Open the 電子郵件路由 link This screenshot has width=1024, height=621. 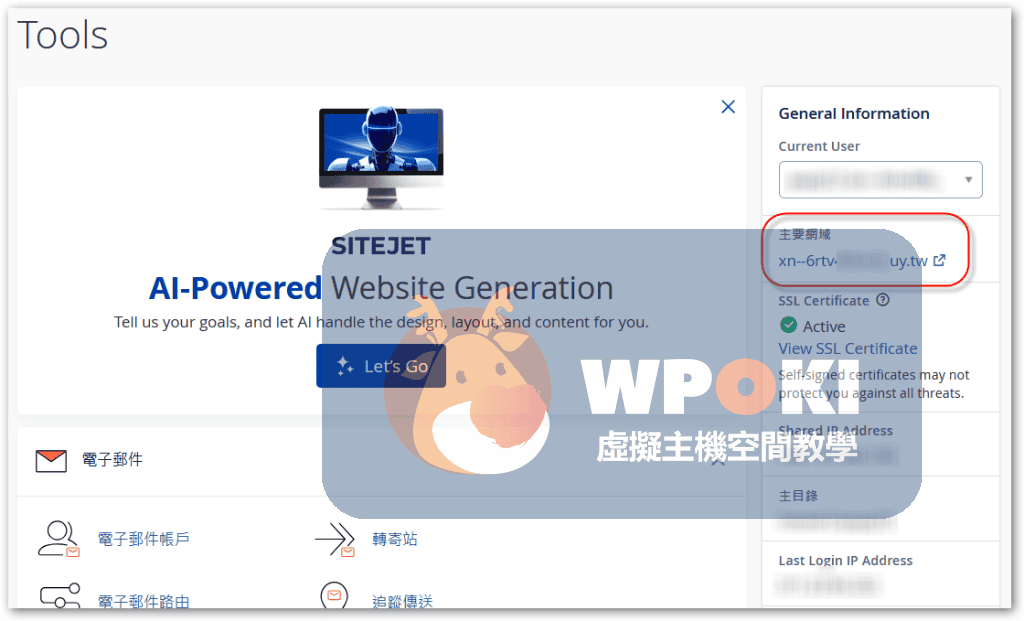click(143, 601)
